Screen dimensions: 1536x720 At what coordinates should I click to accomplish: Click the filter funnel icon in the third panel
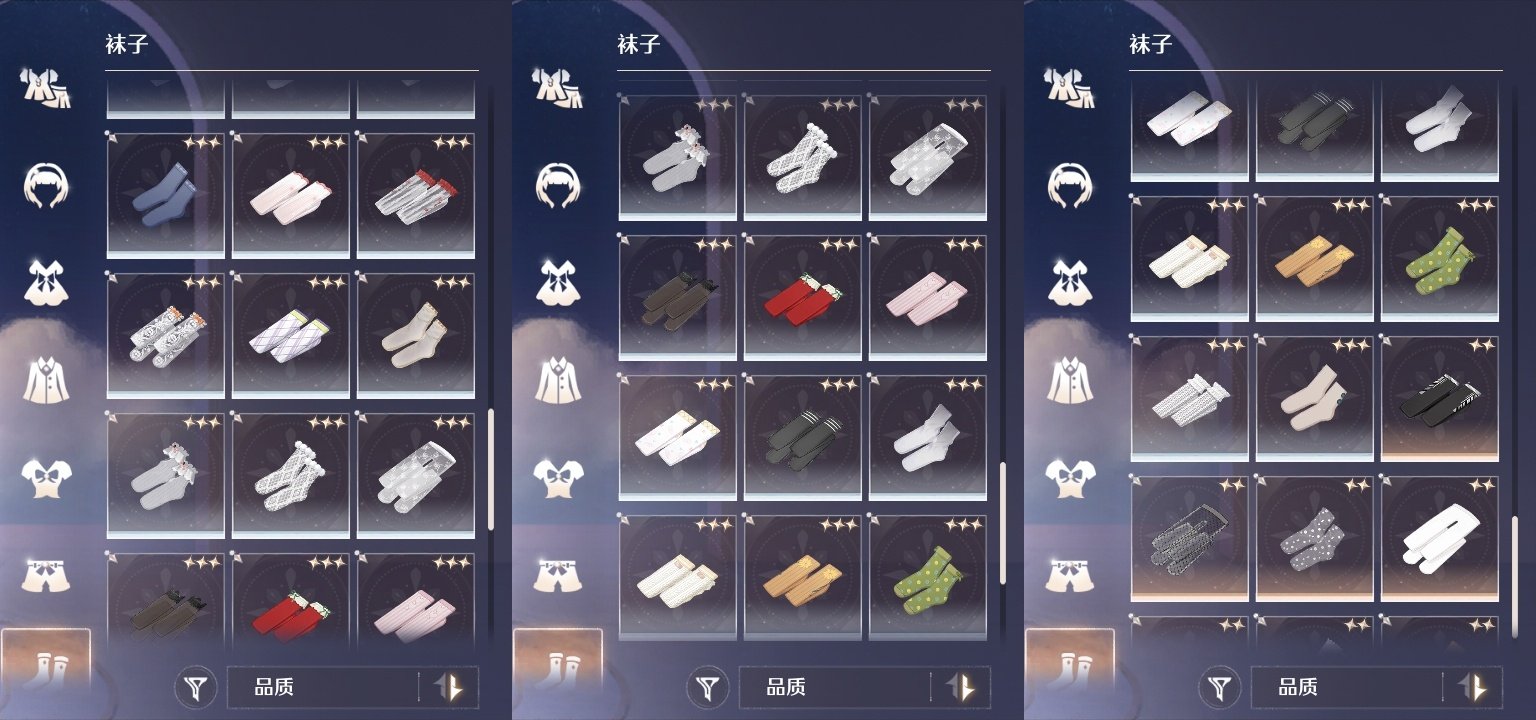click(x=1222, y=688)
